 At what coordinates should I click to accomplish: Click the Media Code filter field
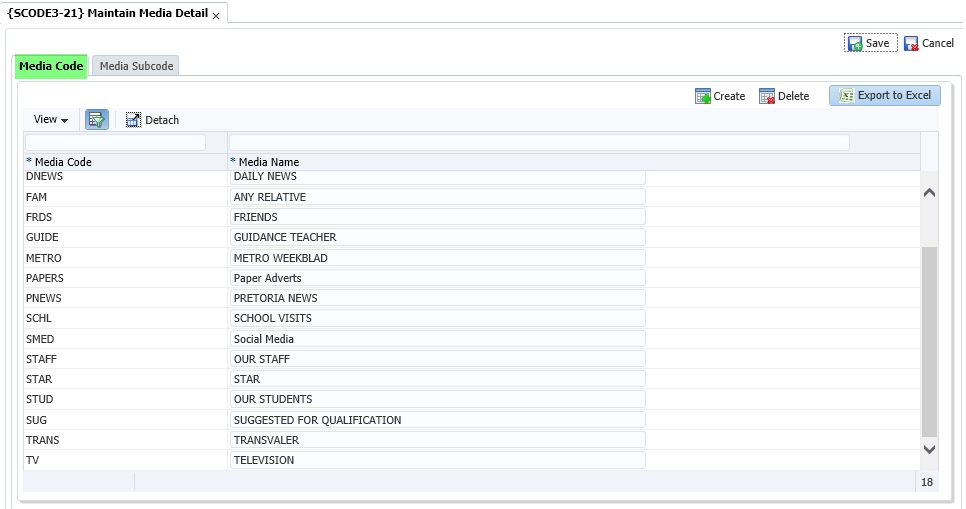[115, 143]
